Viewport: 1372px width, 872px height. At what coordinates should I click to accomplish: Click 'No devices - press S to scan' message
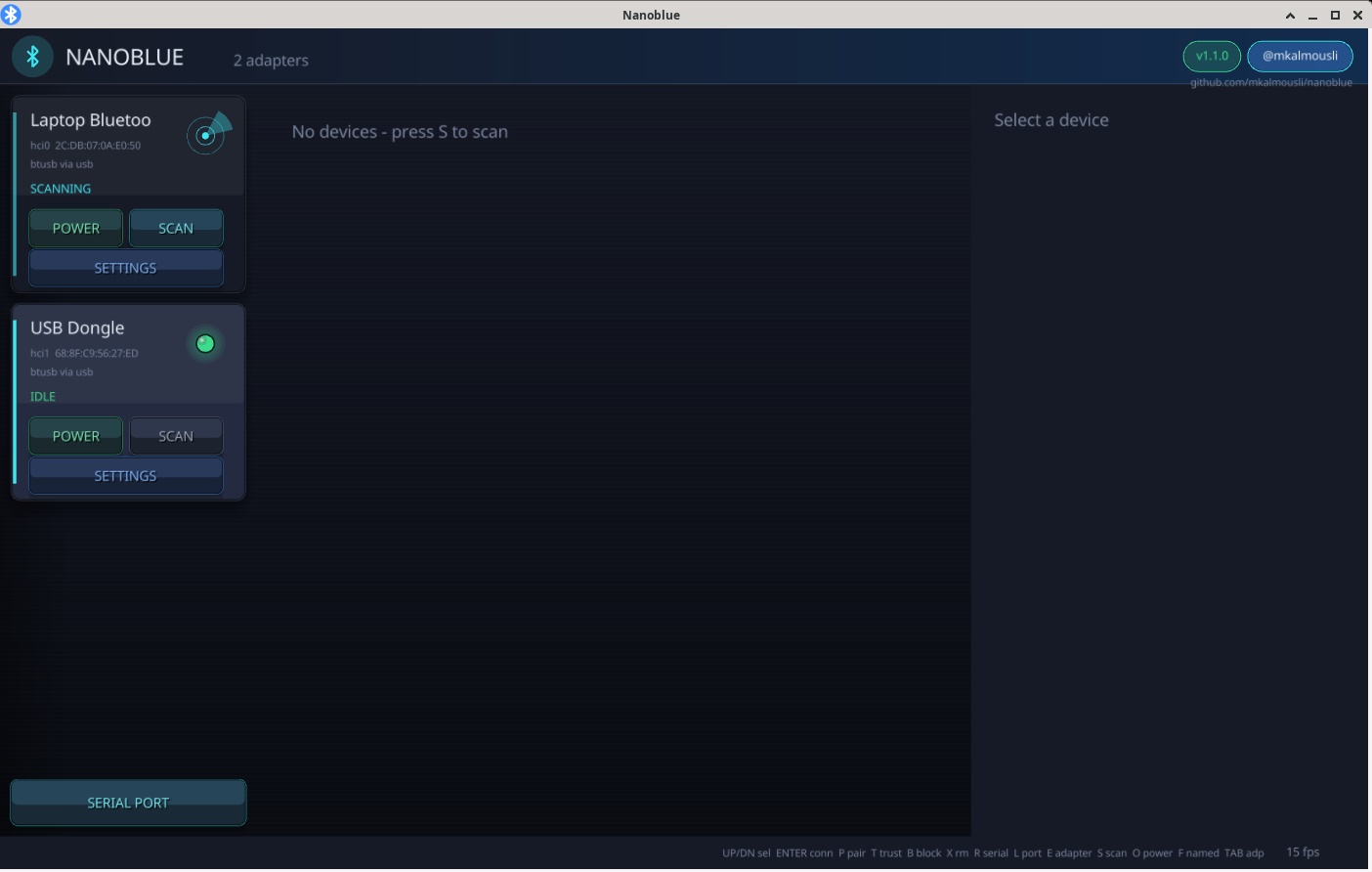[400, 132]
